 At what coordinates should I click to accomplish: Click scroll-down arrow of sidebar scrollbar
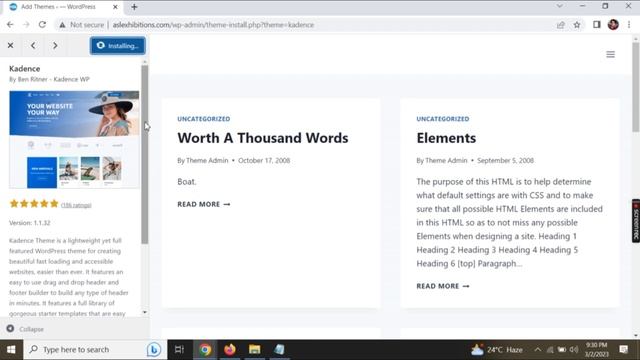click(144, 312)
